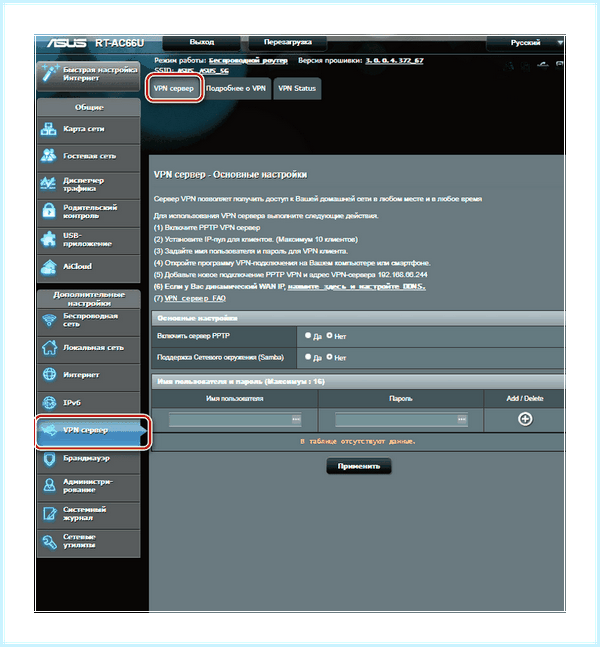This screenshot has height=647, width=600.
Task: Click the VPN сервер sidebar icon
Action: click(x=49, y=430)
